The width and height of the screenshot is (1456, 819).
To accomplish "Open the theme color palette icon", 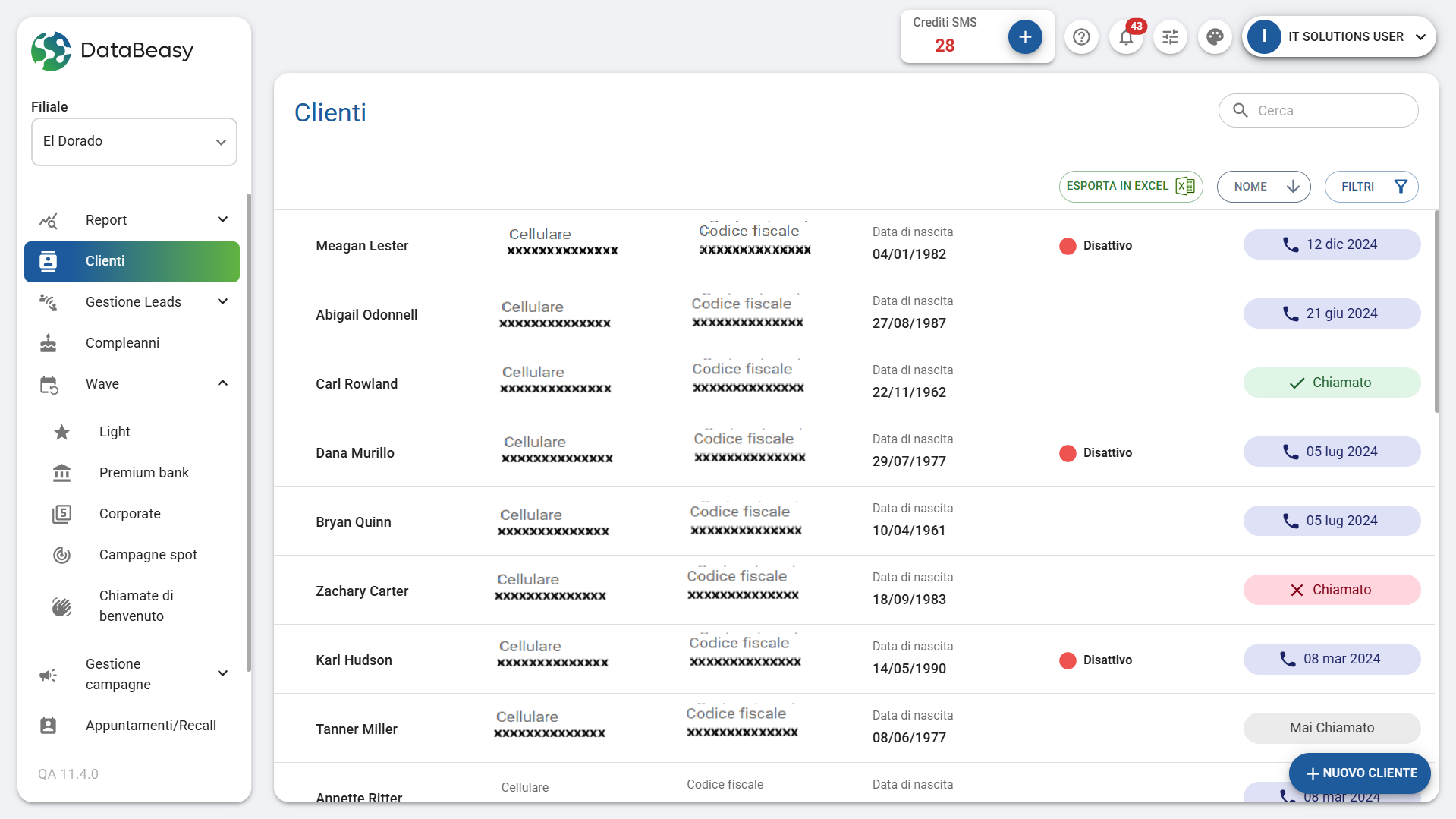I will click(x=1215, y=36).
